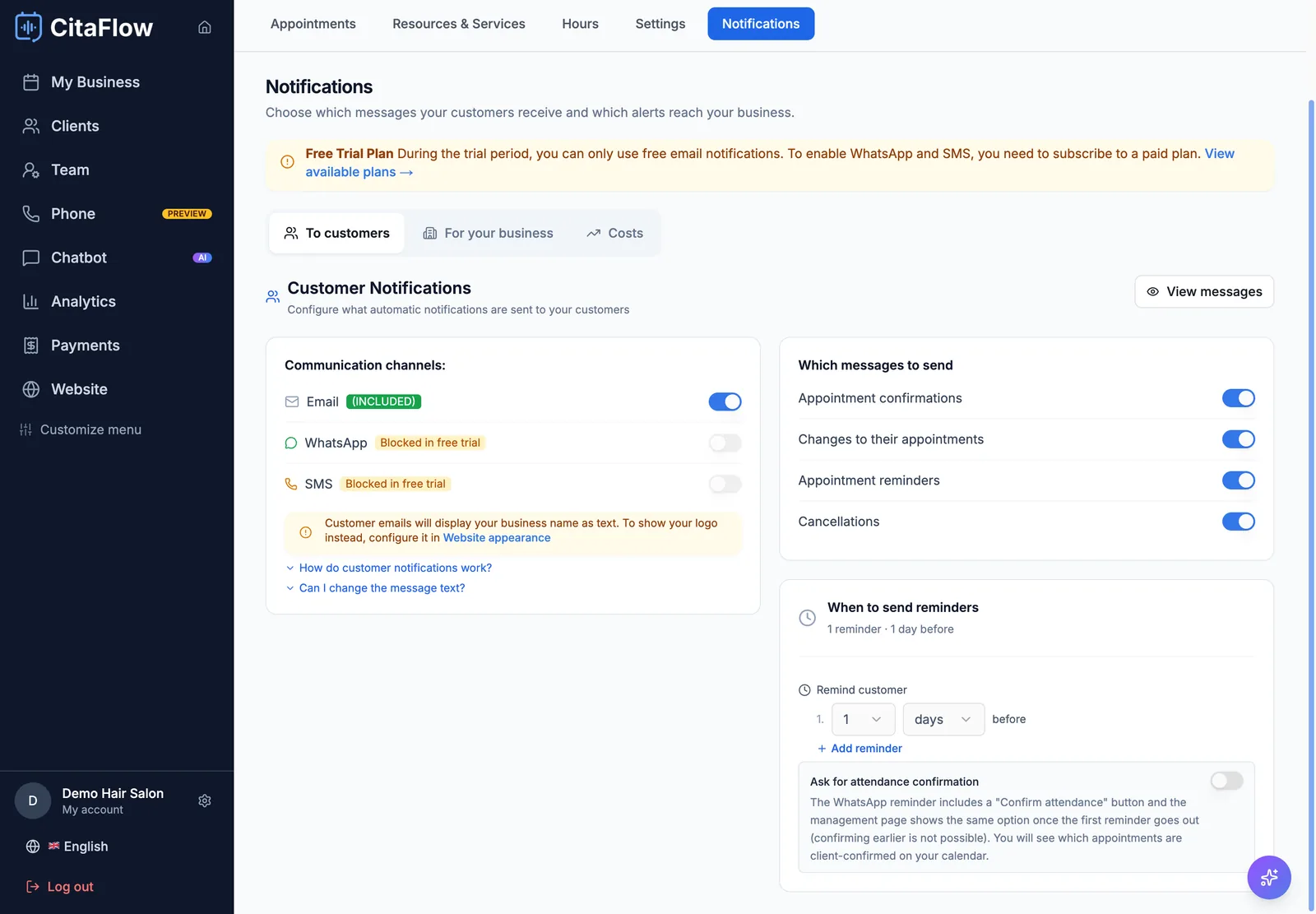1316x914 pixels.
Task: Open Analytics bar chart icon
Action: coord(31,301)
